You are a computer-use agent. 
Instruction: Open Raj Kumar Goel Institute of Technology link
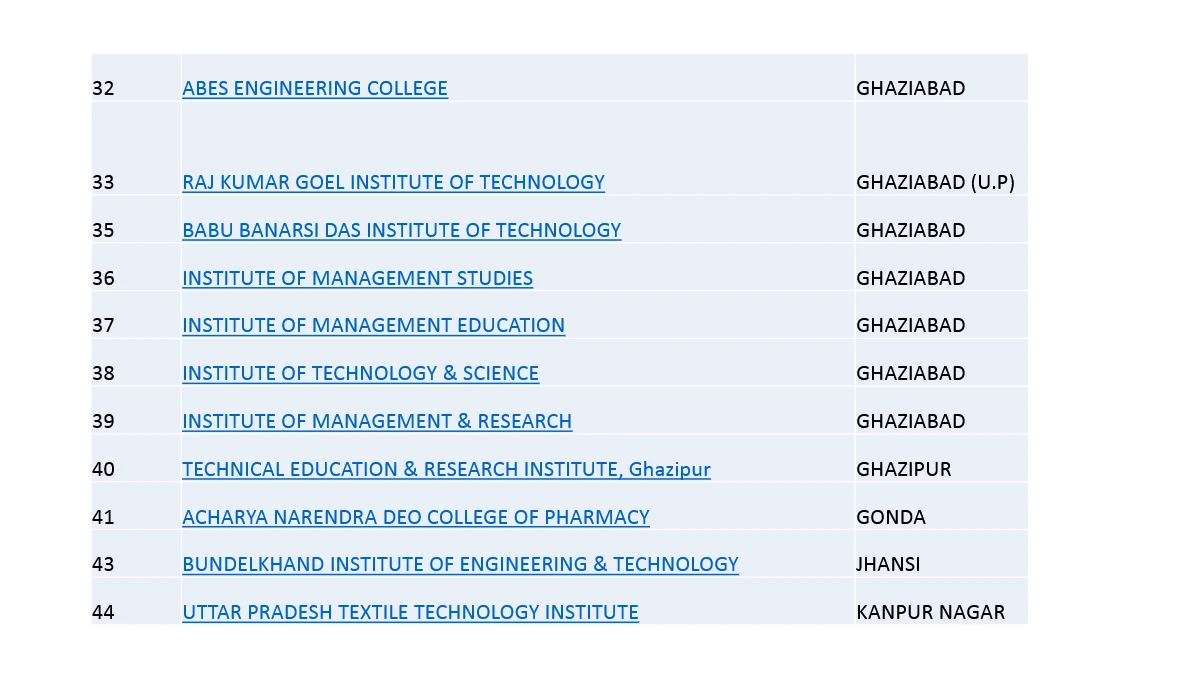(x=393, y=182)
